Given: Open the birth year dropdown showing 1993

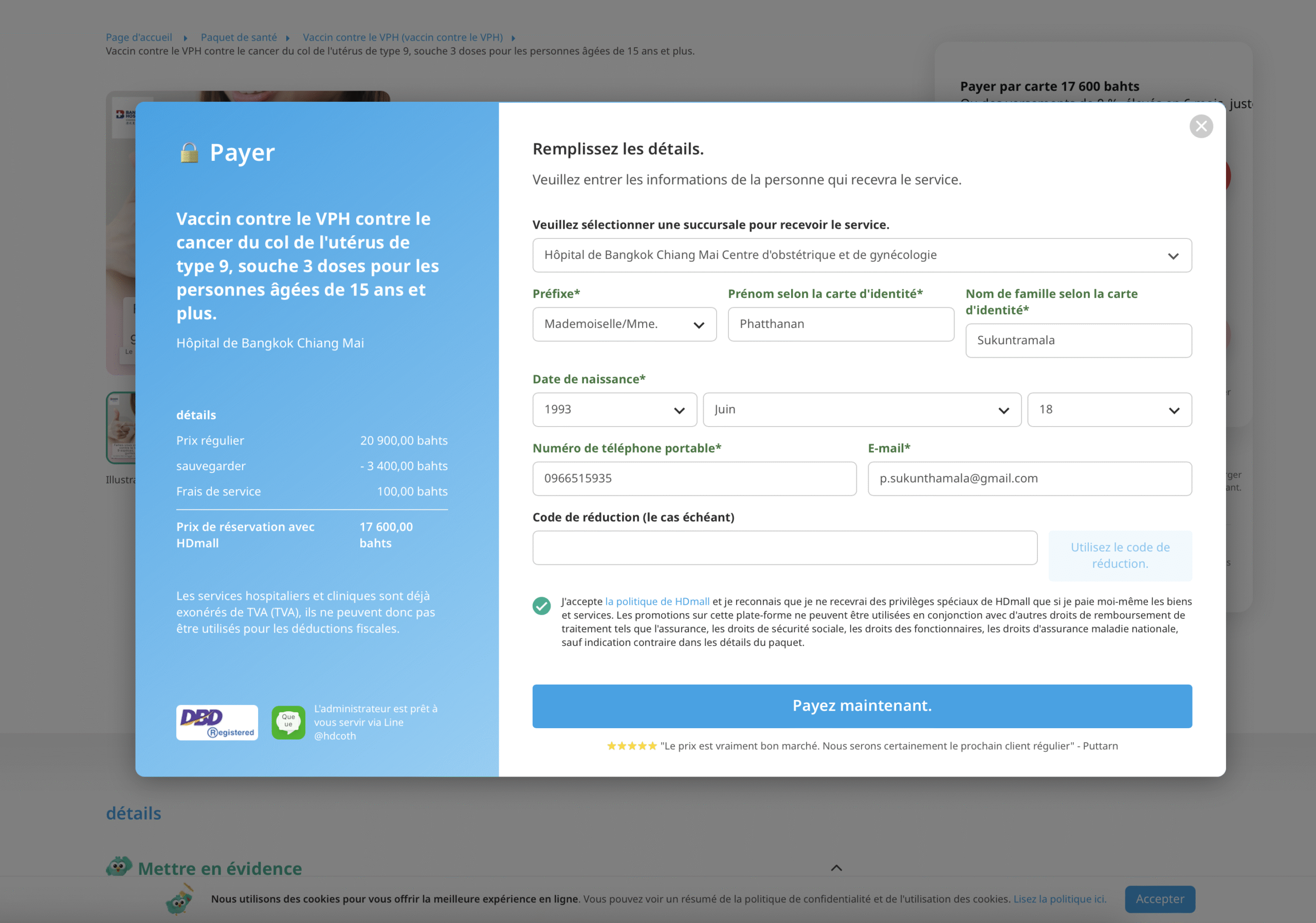Looking at the screenshot, I should 614,410.
